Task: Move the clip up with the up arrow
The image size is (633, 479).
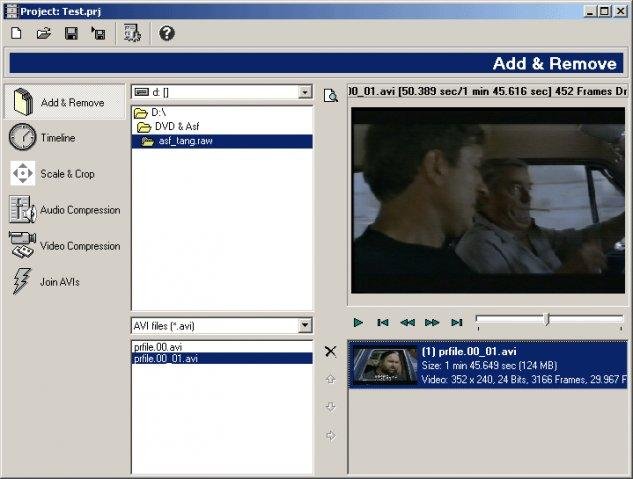Action: (330, 379)
